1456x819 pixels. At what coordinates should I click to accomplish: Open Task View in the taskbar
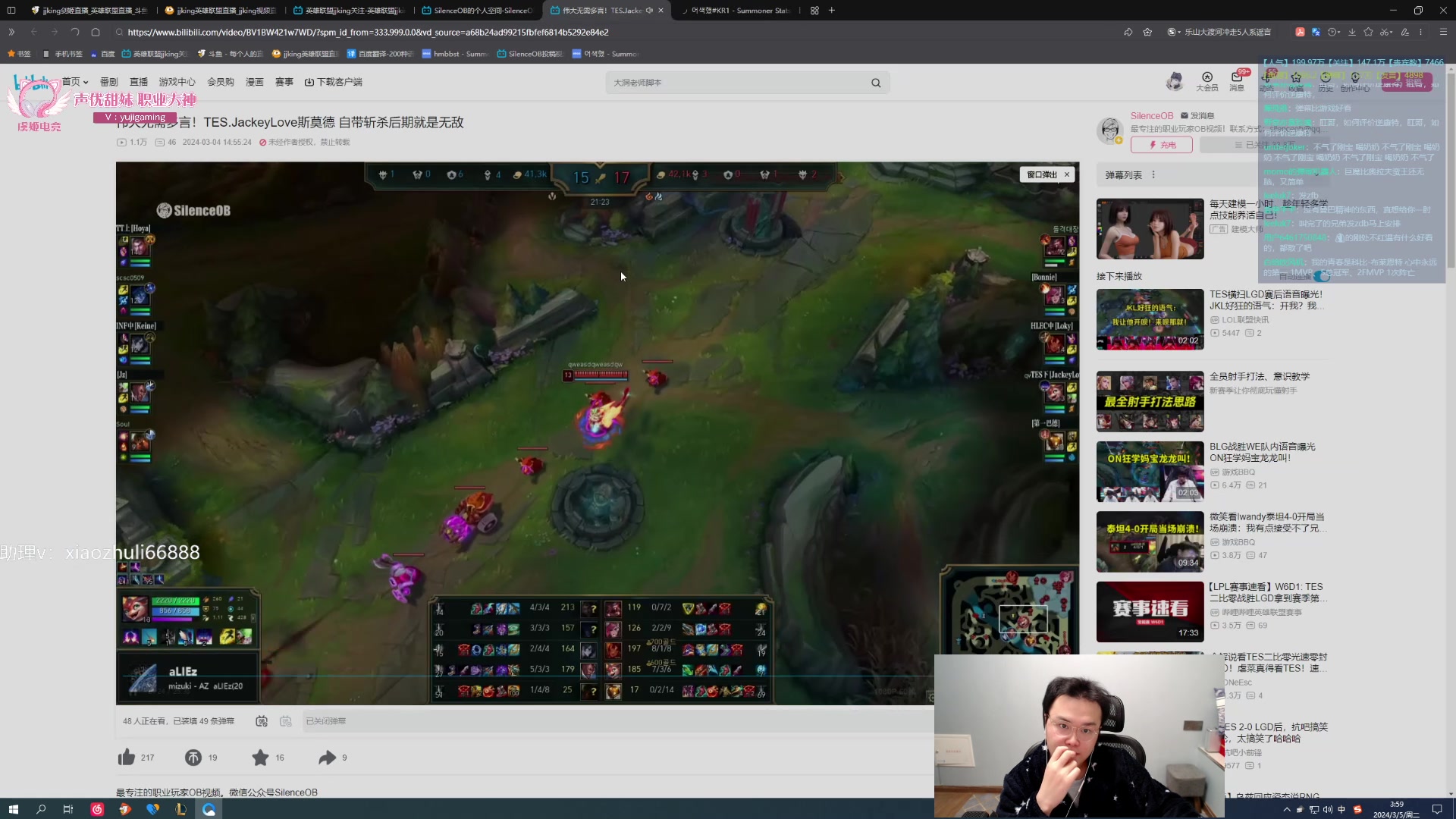[68, 809]
